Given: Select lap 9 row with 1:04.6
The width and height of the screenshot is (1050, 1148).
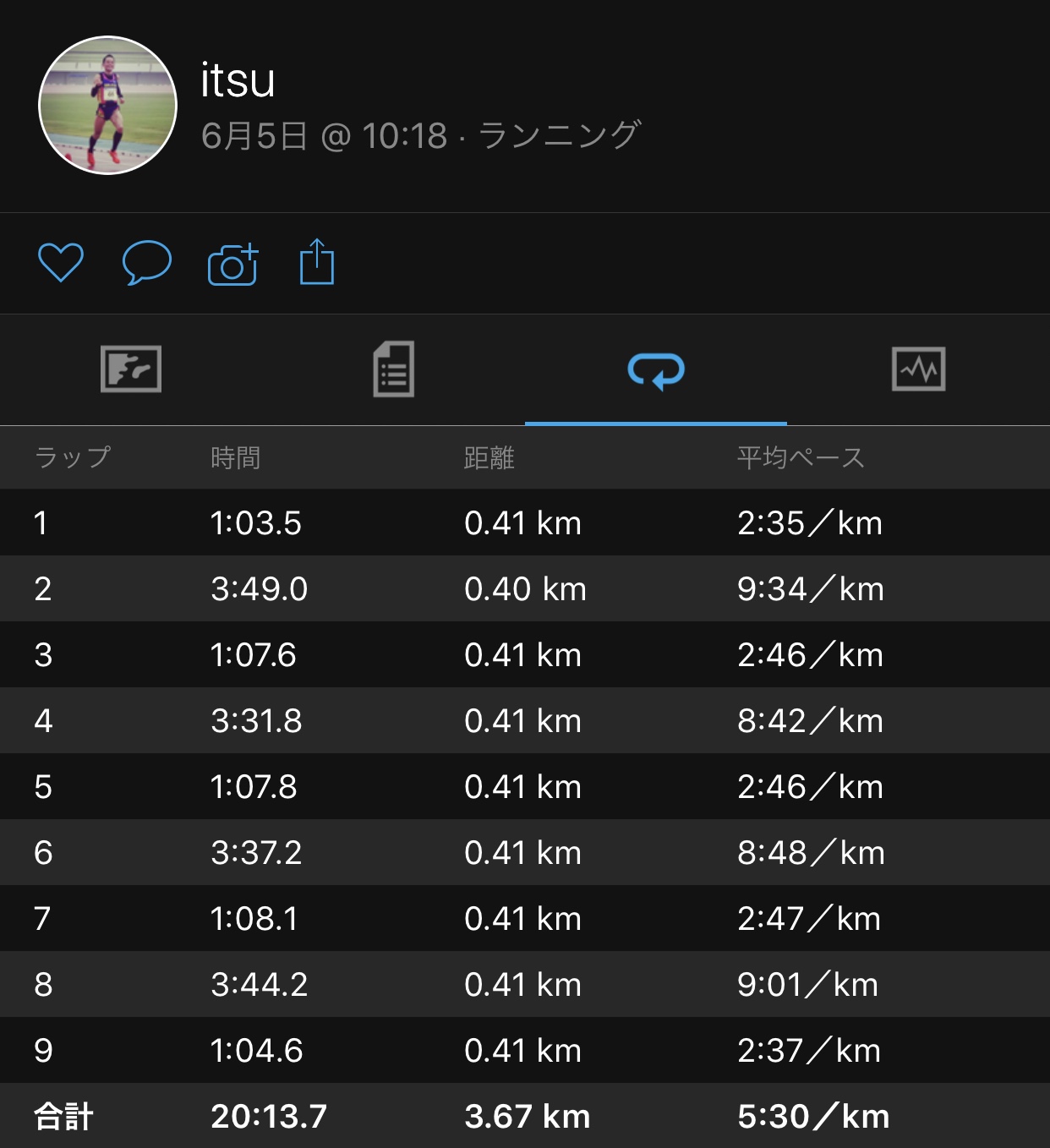Looking at the screenshot, I should (525, 1051).
